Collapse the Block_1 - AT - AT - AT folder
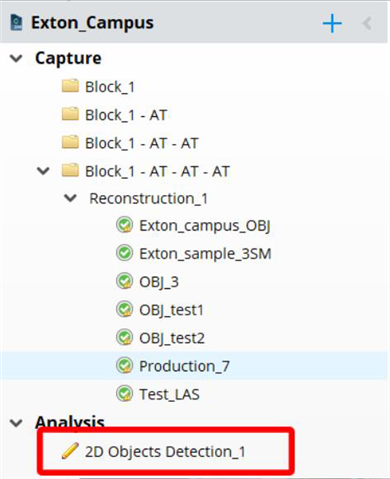This screenshot has width=390, height=479. (x=43, y=171)
